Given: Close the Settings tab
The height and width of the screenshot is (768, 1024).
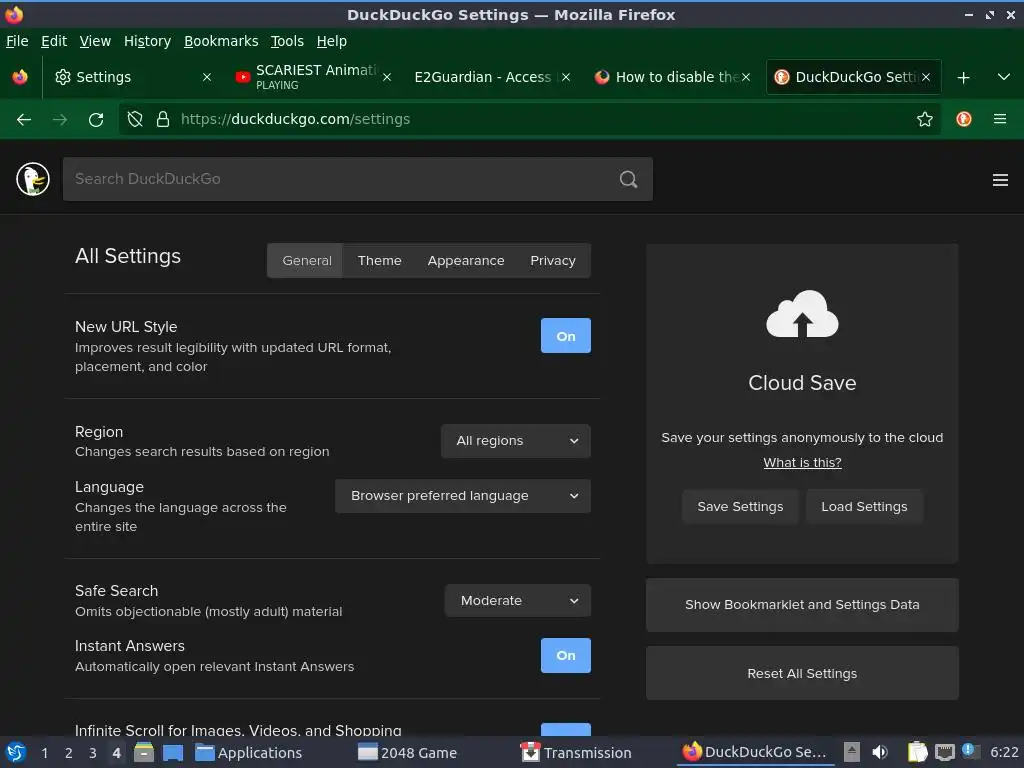Looking at the screenshot, I should point(206,77).
